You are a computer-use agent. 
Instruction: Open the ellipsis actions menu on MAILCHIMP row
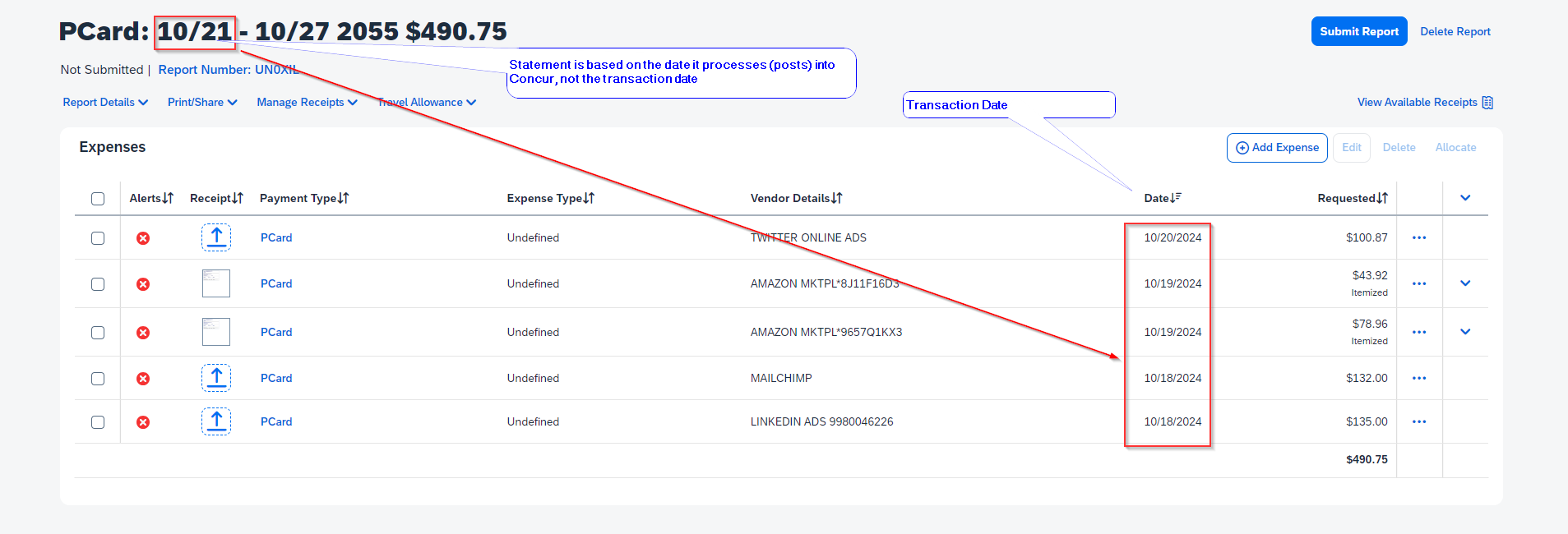1419,378
